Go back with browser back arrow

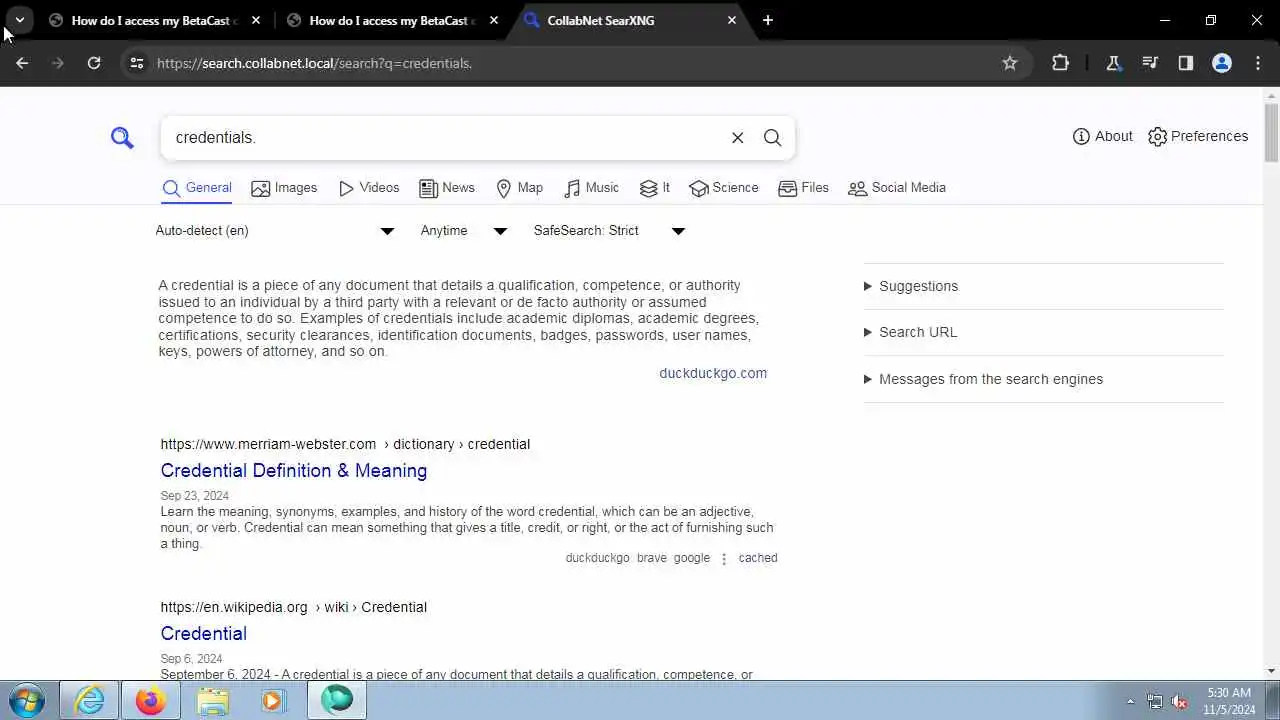click(22, 63)
